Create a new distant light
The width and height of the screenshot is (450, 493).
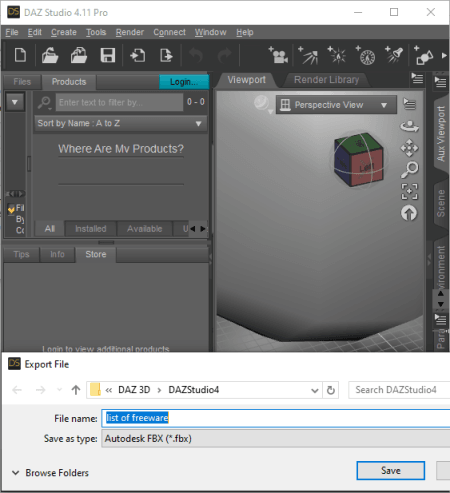(308, 55)
